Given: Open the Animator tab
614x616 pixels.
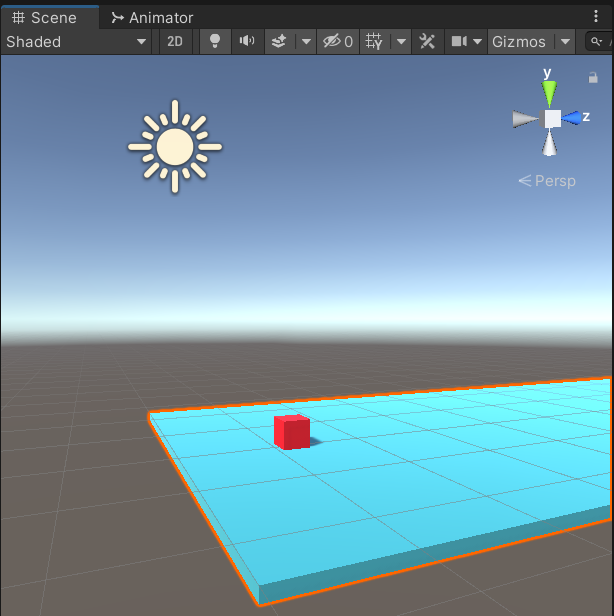Looking at the screenshot, I should [x=152, y=18].
